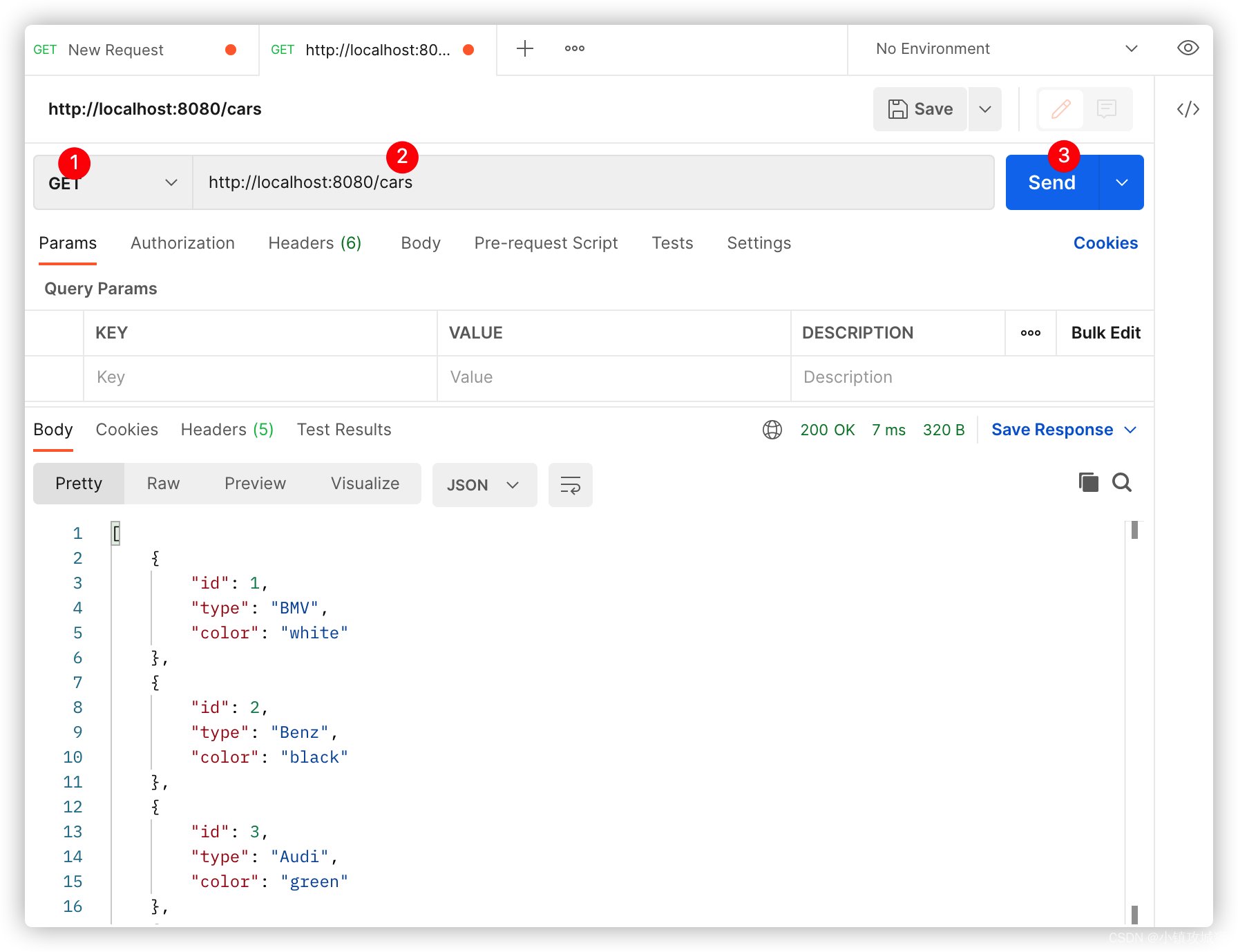1238x952 pixels.
Task: Expand the Send options arrow
Action: (x=1122, y=182)
